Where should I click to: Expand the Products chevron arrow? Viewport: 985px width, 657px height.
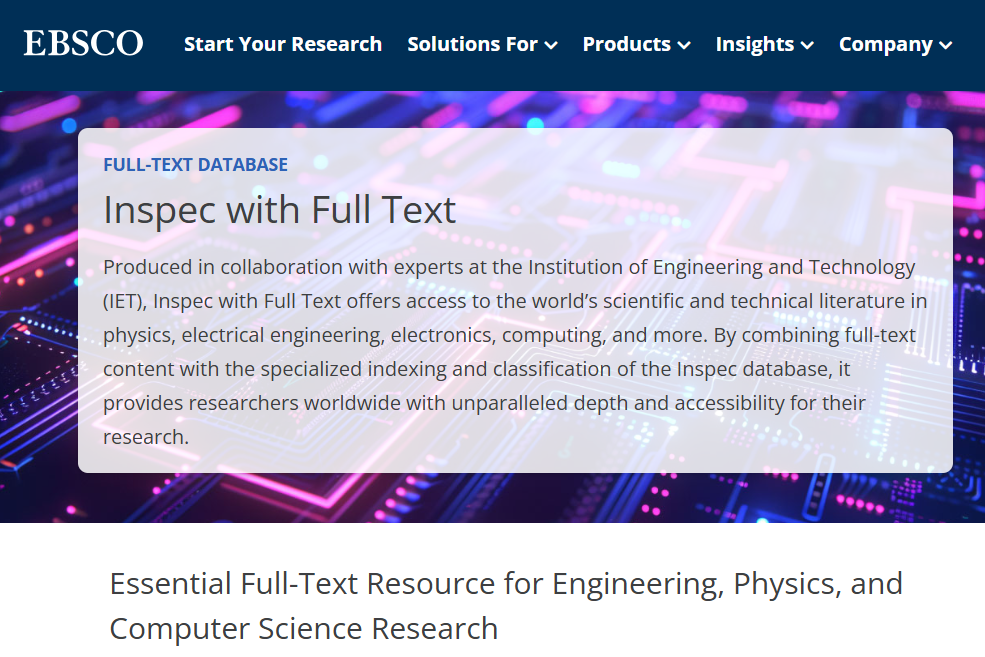pyautogui.click(x=684, y=45)
